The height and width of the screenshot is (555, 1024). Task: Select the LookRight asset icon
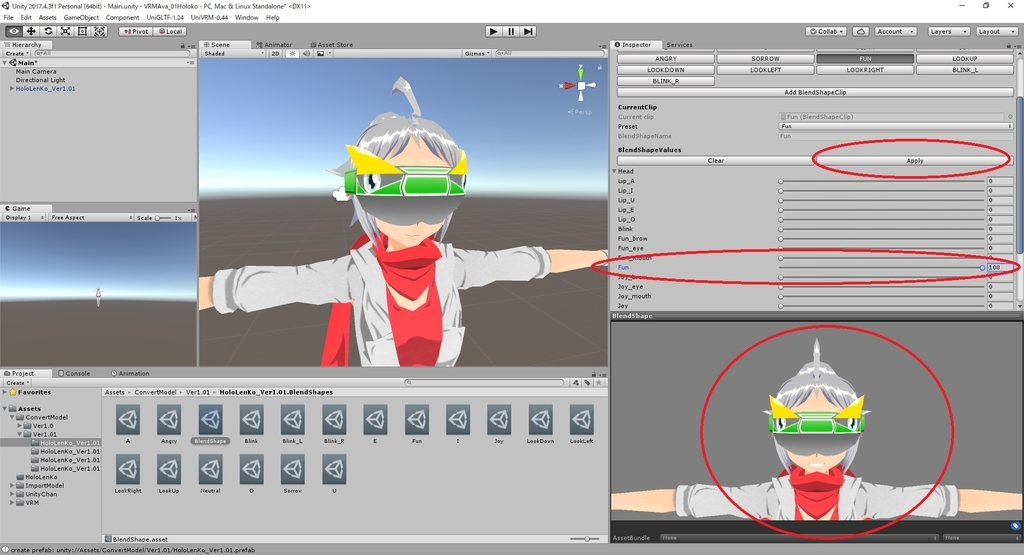click(x=128, y=469)
